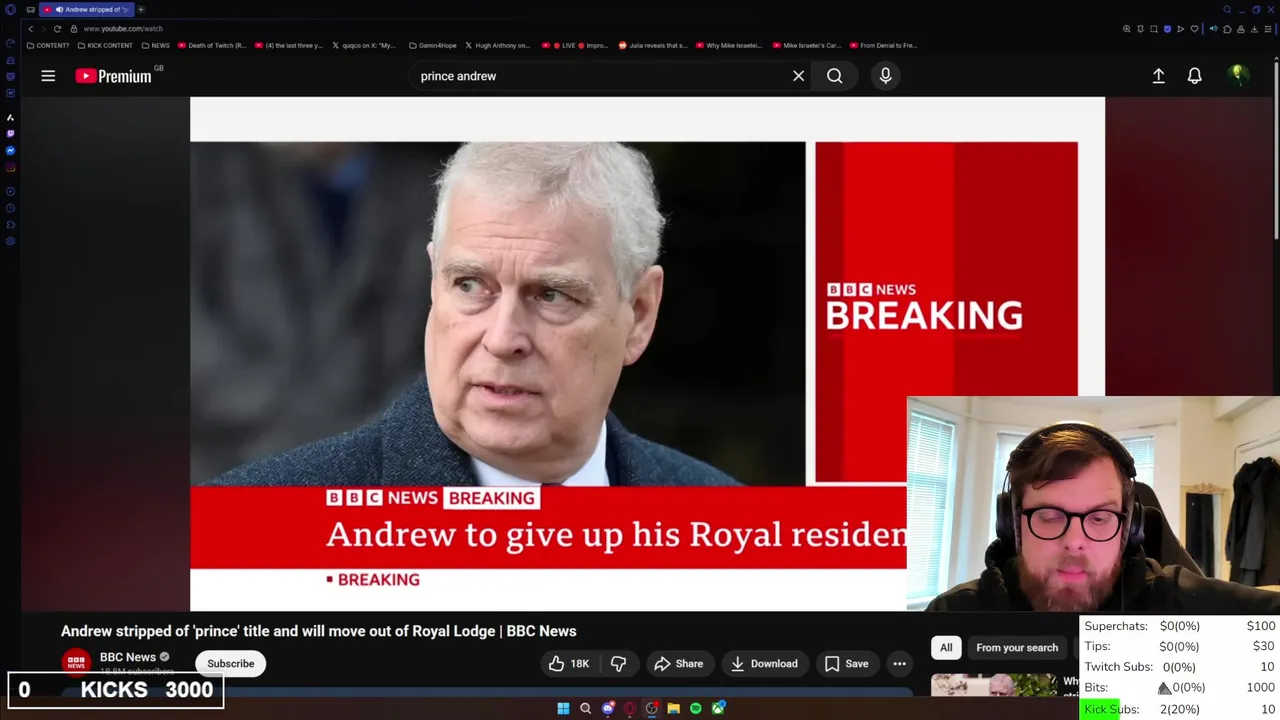Go back with the browser back arrow
Viewport: 1280px width, 720px height.
coord(30,29)
